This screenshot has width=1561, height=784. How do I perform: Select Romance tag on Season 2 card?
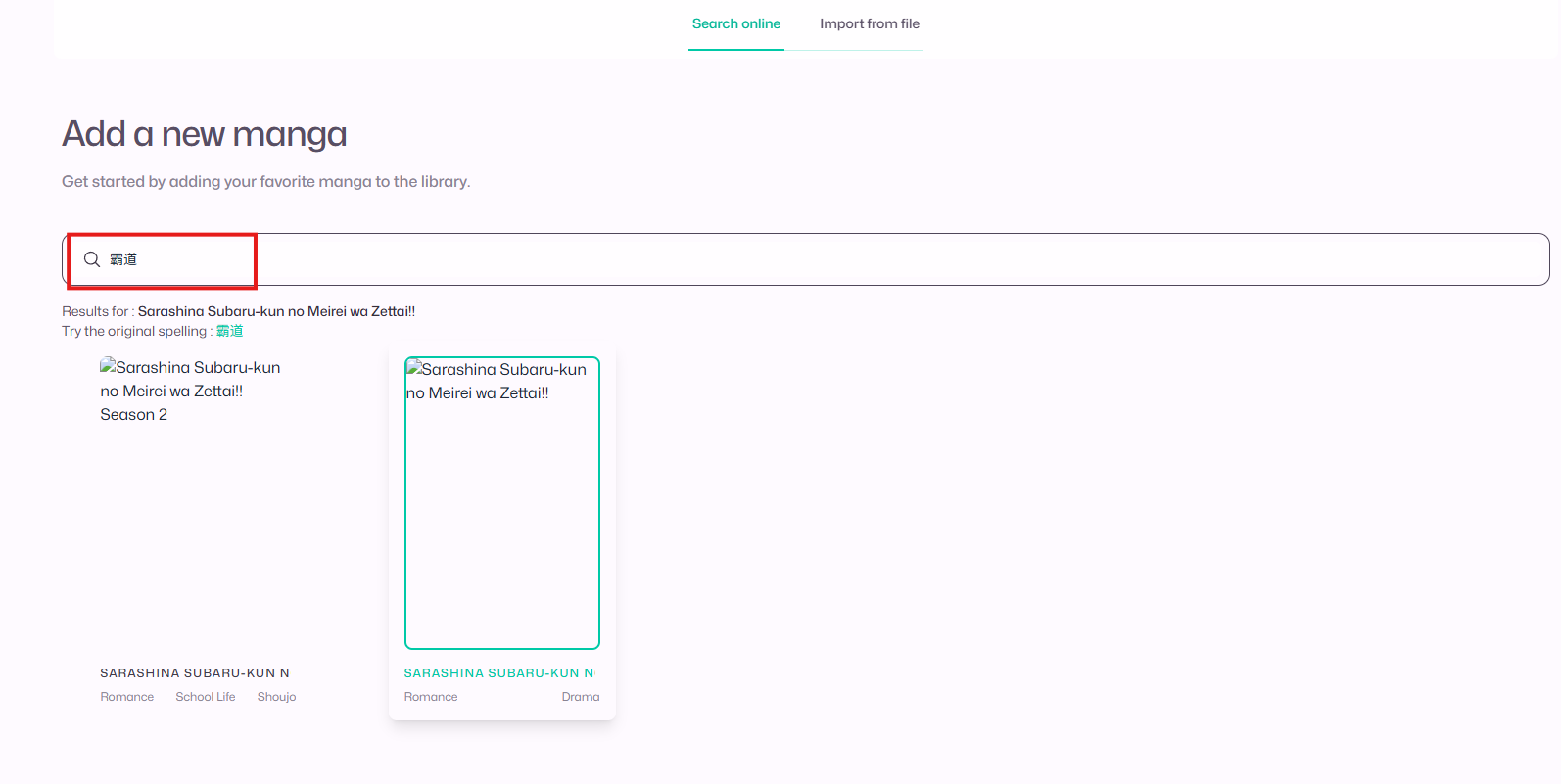pyautogui.click(x=127, y=697)
